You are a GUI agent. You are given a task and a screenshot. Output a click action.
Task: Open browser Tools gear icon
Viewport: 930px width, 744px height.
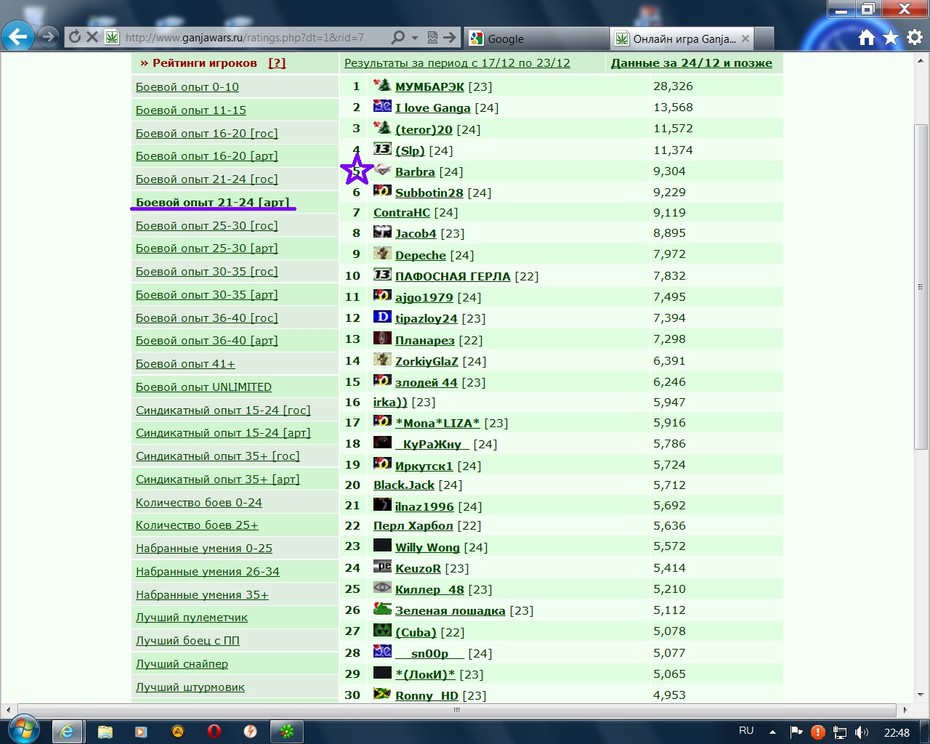(915, 37)
